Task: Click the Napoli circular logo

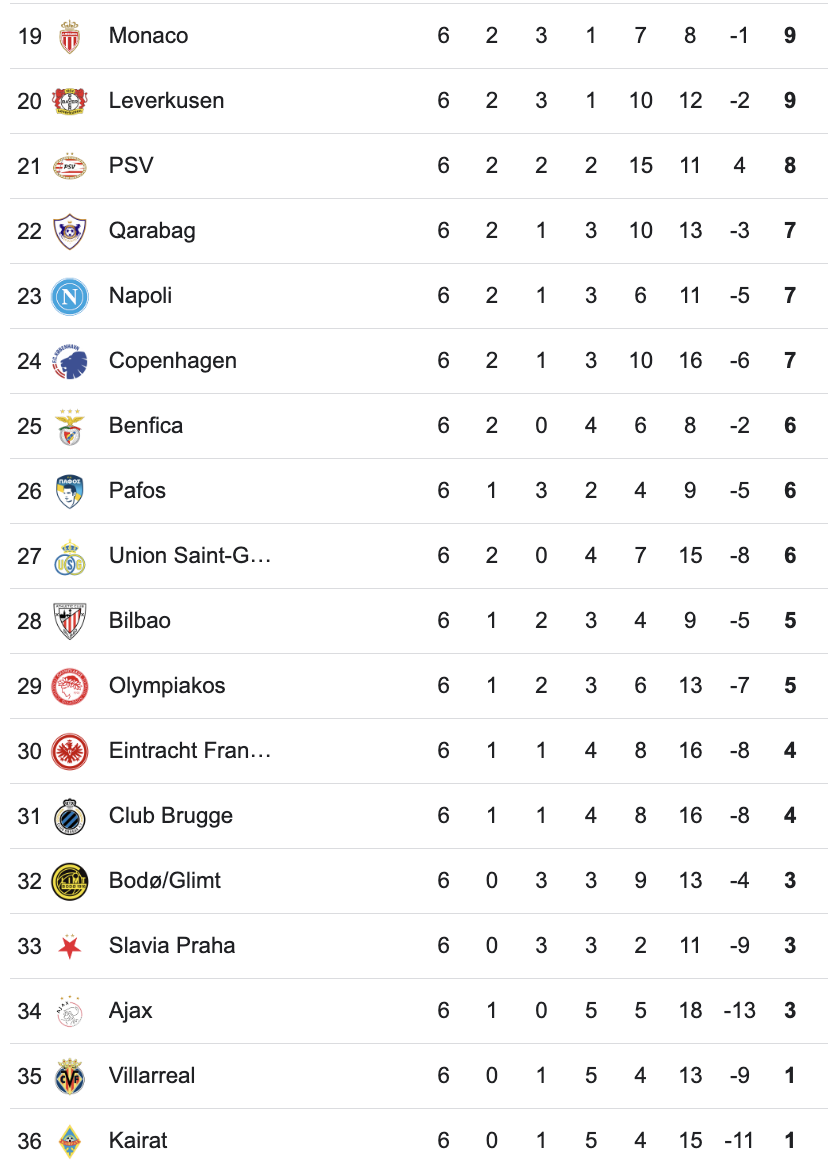Action: (x=69, y=296)
